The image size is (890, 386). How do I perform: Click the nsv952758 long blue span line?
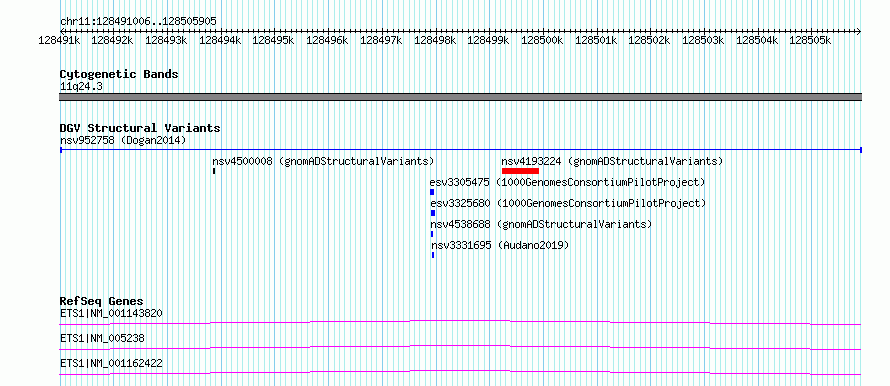tap(460, 150)
